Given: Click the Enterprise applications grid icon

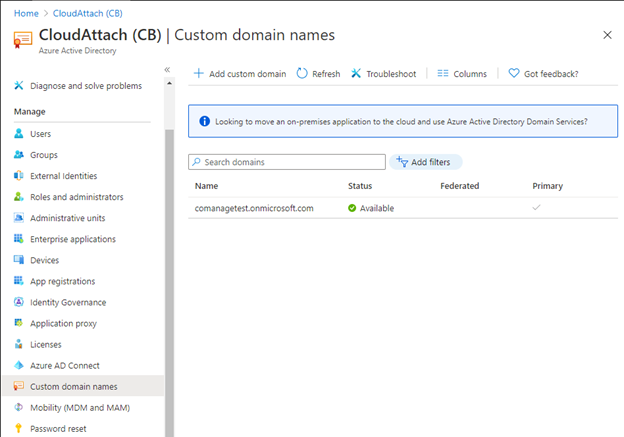Looking at the screenshot, I should tap(19, 239).
